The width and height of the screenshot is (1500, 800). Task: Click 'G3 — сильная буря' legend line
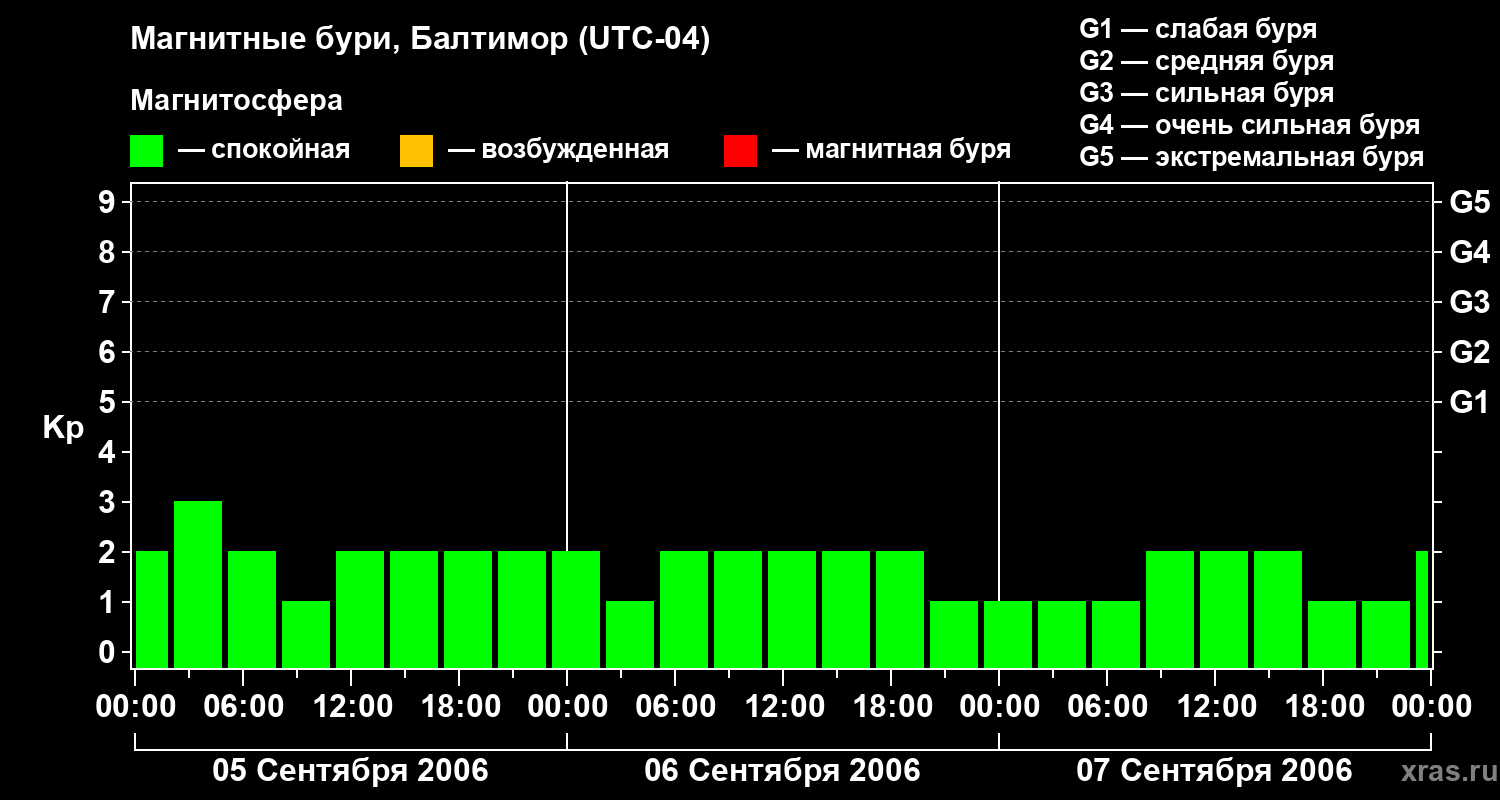[x=1206, y=93]
